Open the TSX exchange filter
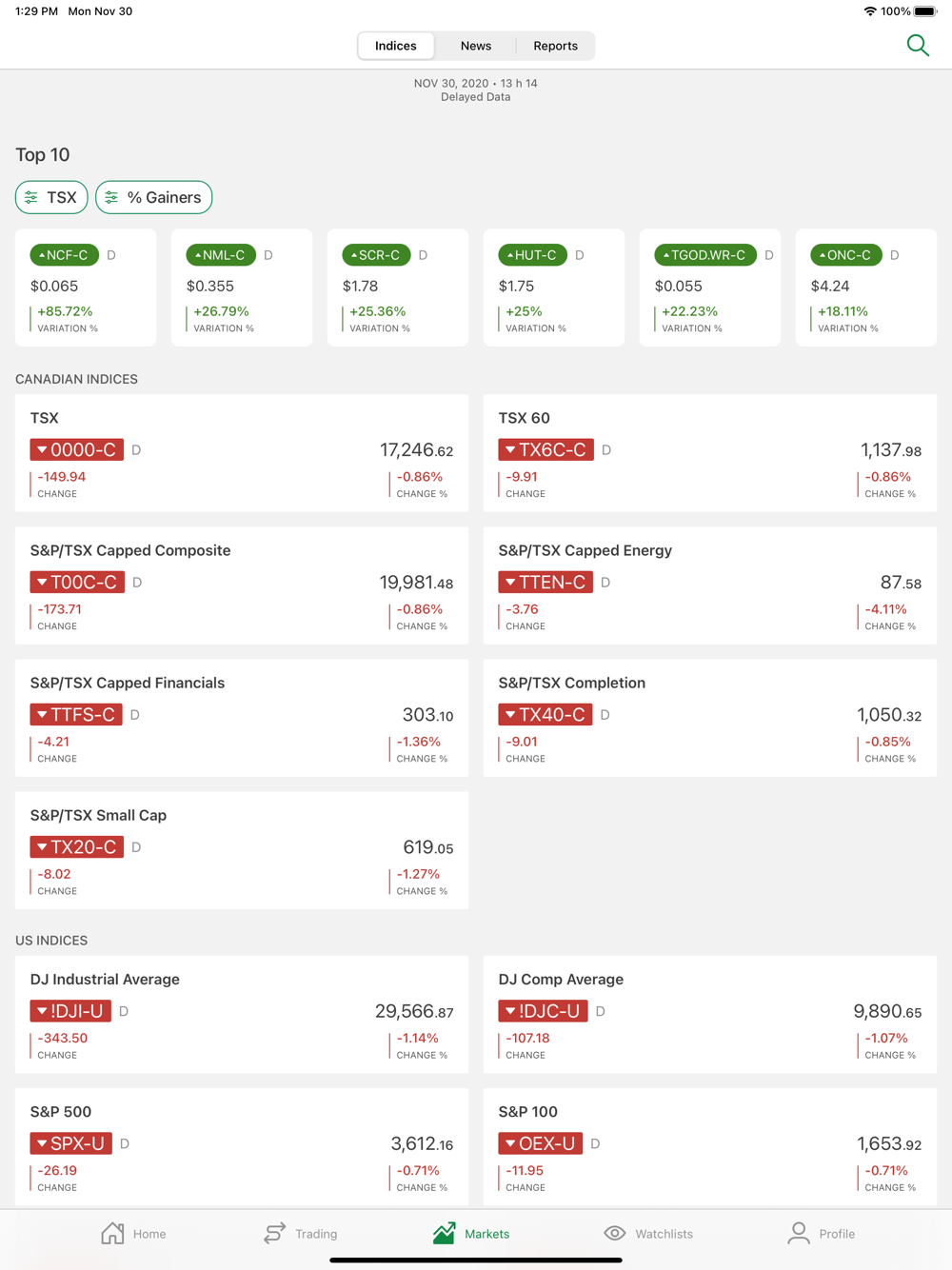 point(51,197)
